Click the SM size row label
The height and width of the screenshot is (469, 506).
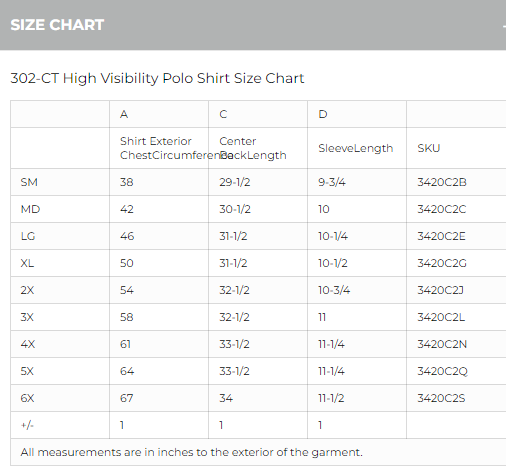coord(29,182)
